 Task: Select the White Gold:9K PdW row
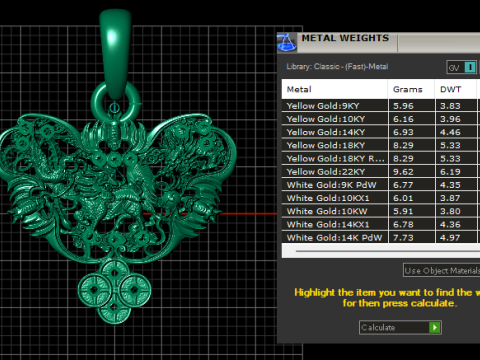coord(381,185)
